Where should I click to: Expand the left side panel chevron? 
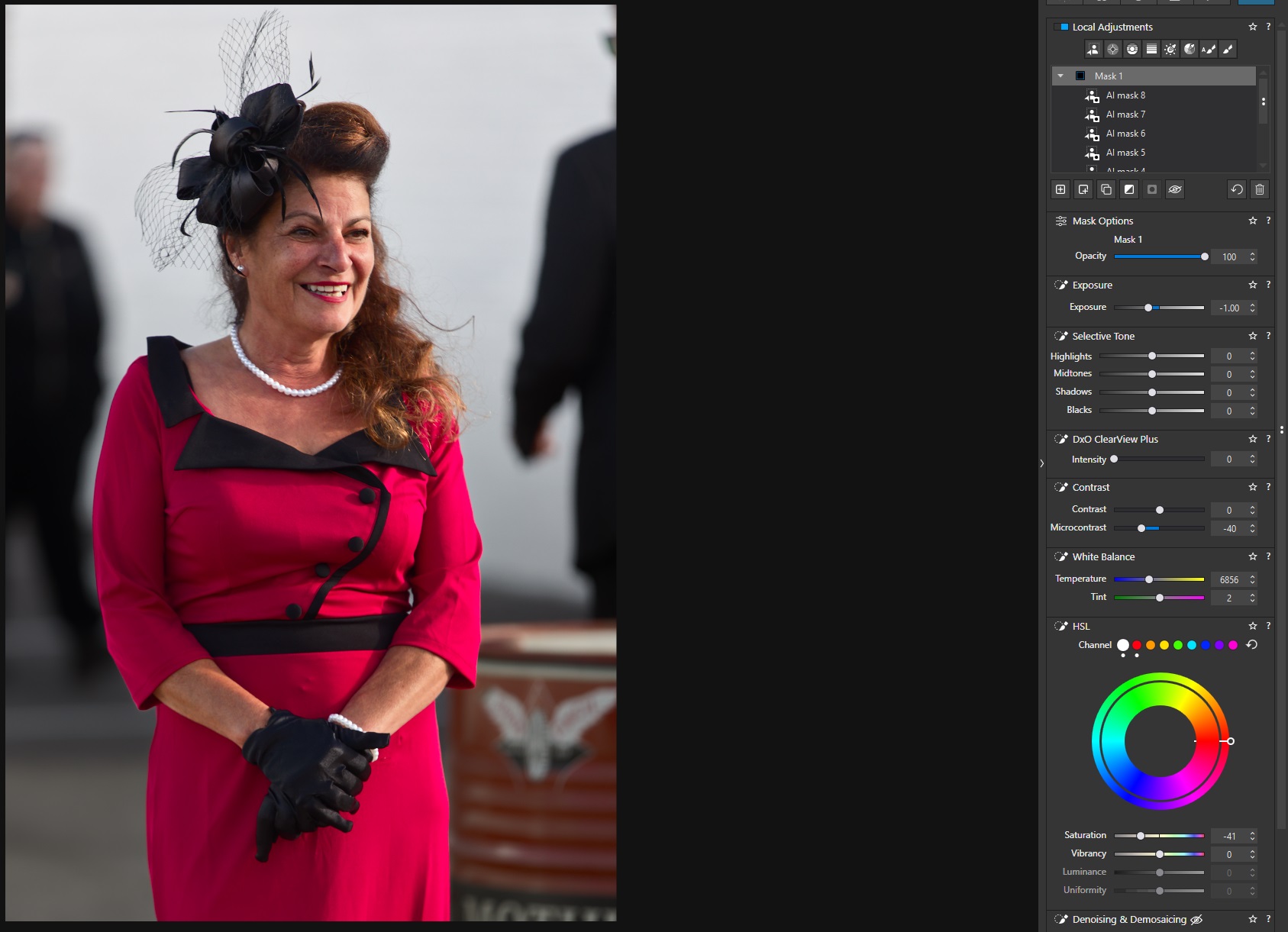1041,463
